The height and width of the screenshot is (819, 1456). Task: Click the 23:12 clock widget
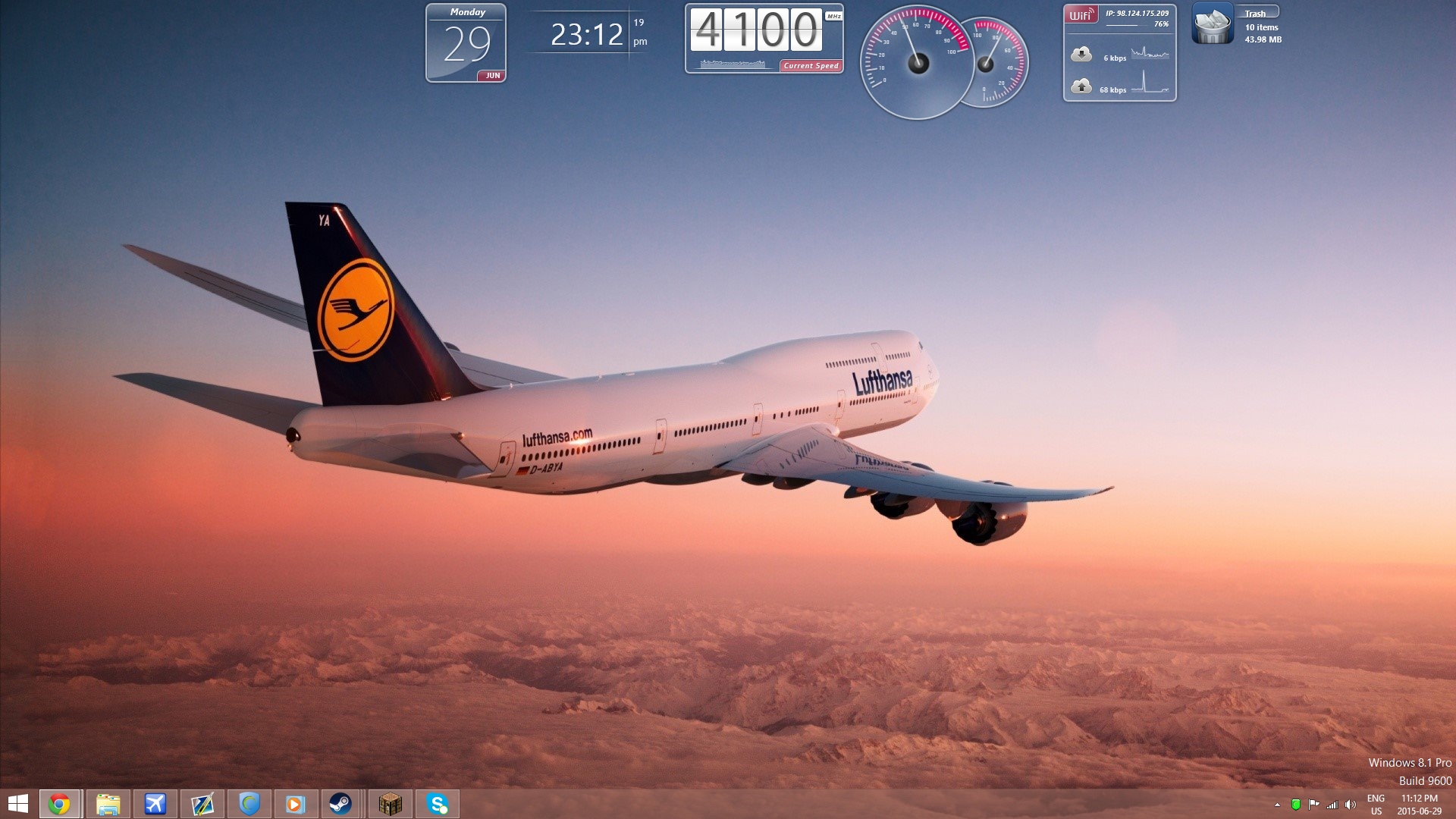click(588, 34)
